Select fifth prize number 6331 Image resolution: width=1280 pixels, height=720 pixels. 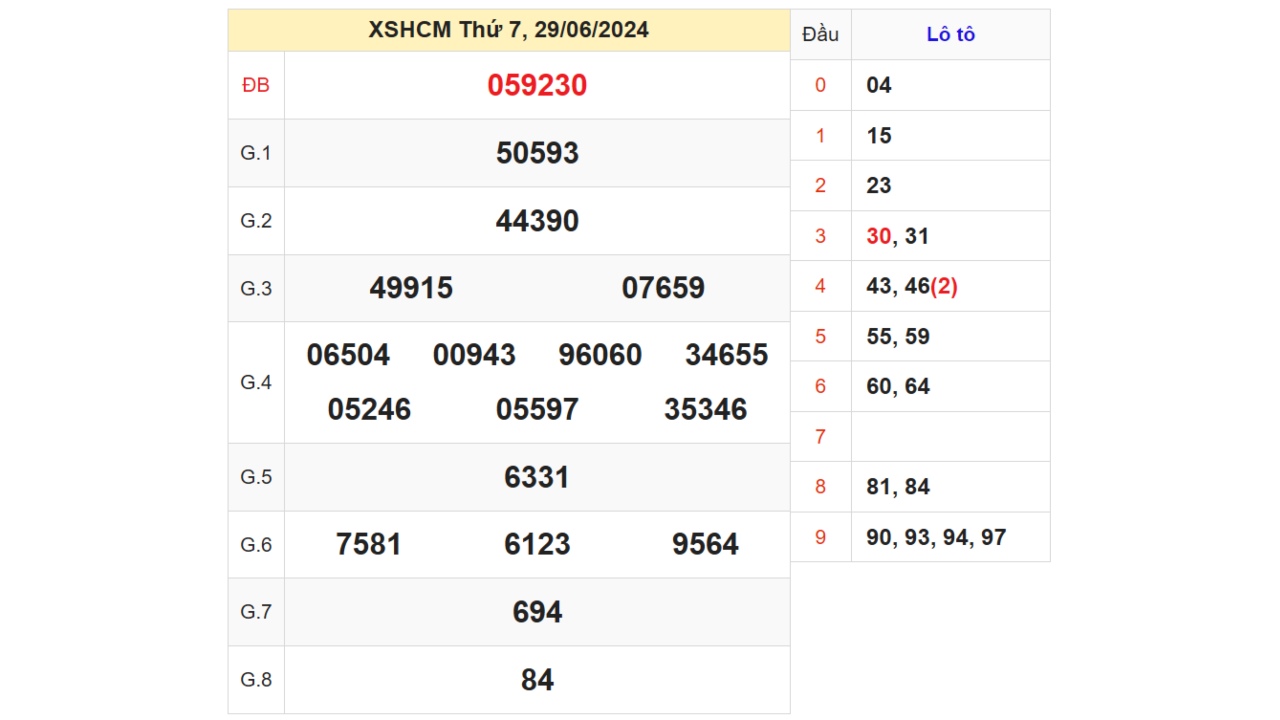[x=537, y=477]
